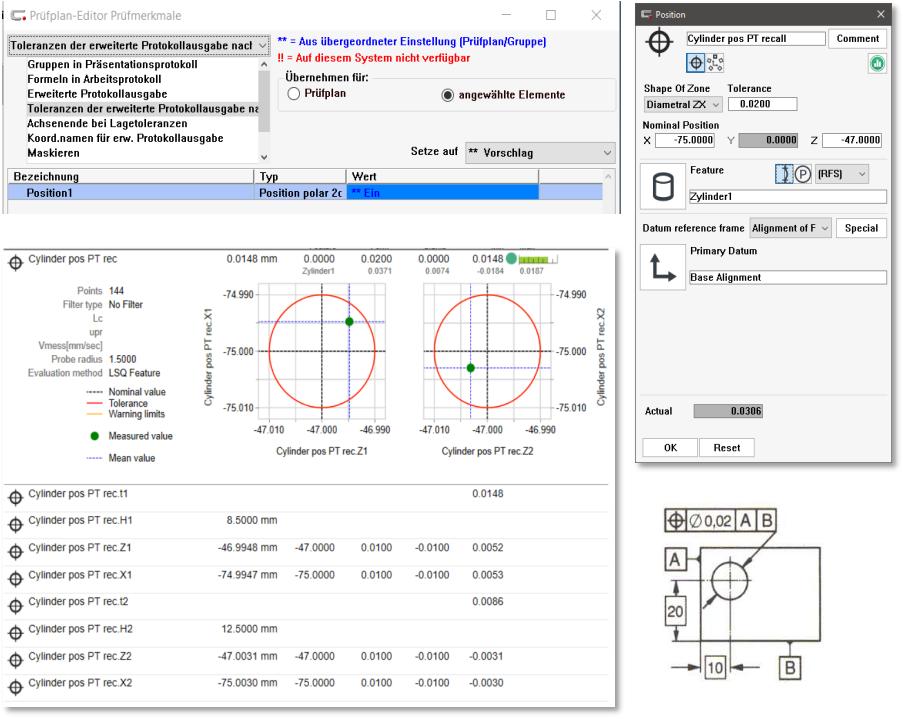Screen dimensions: 903x719
Task: Select the pattern position mode icon
Action: coord(714,64)
